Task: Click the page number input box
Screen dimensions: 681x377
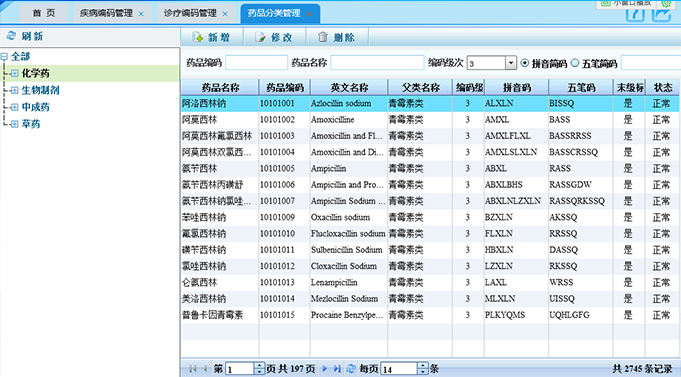Action: pos(240,369)
